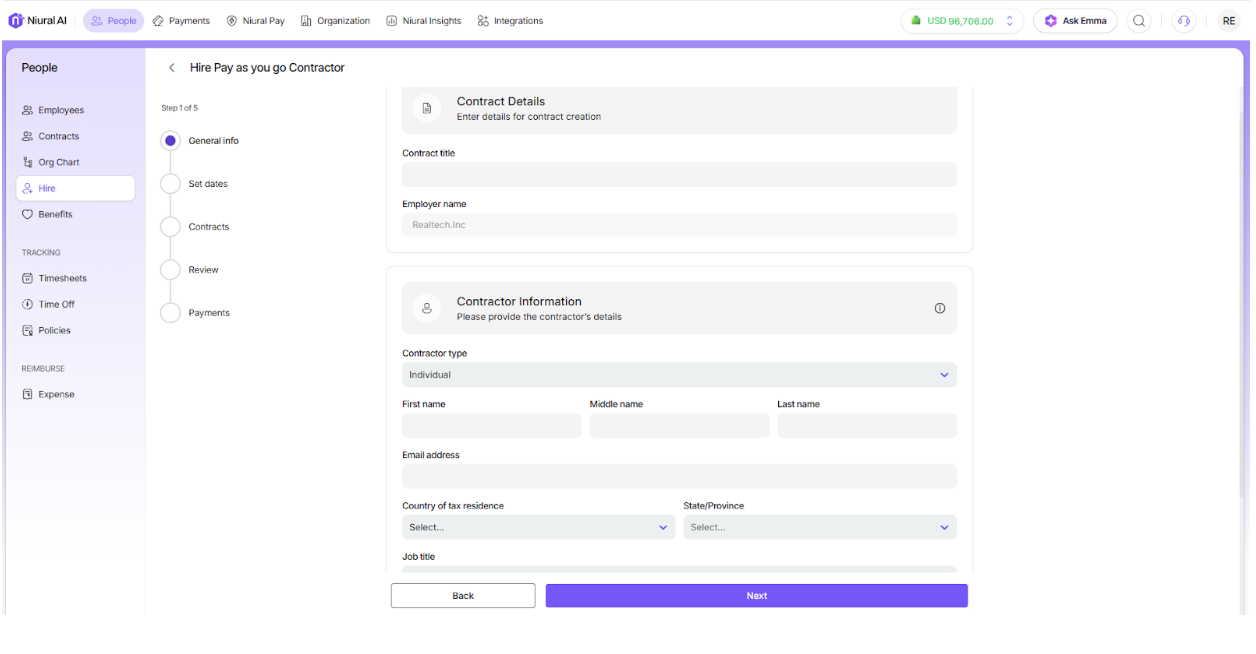Open the Payments top menu
The width and height of the screenshot is (1256, 654).
181,21
